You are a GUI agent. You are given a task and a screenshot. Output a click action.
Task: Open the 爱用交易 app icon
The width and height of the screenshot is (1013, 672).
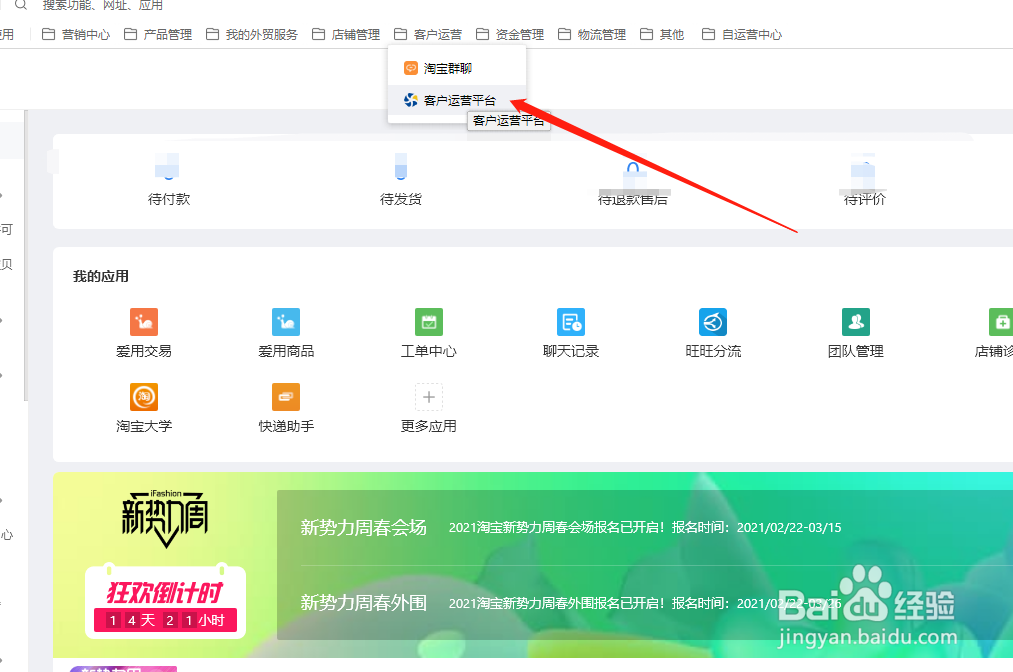point(143,322)
